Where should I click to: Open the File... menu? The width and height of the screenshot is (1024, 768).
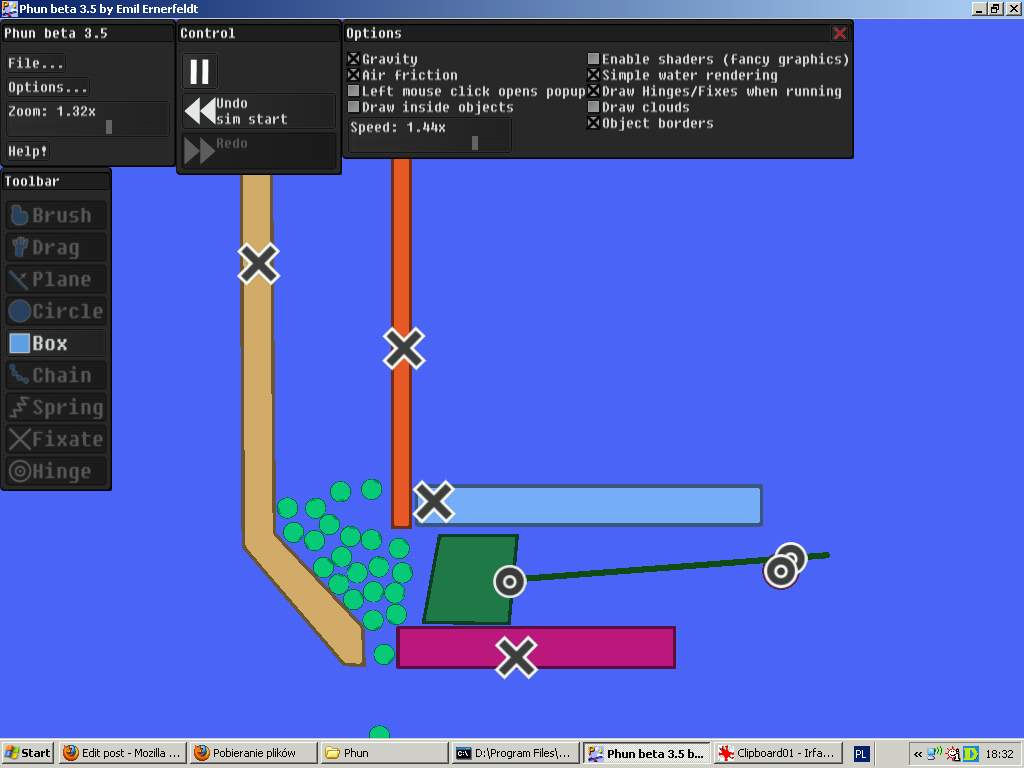[36, 63]
